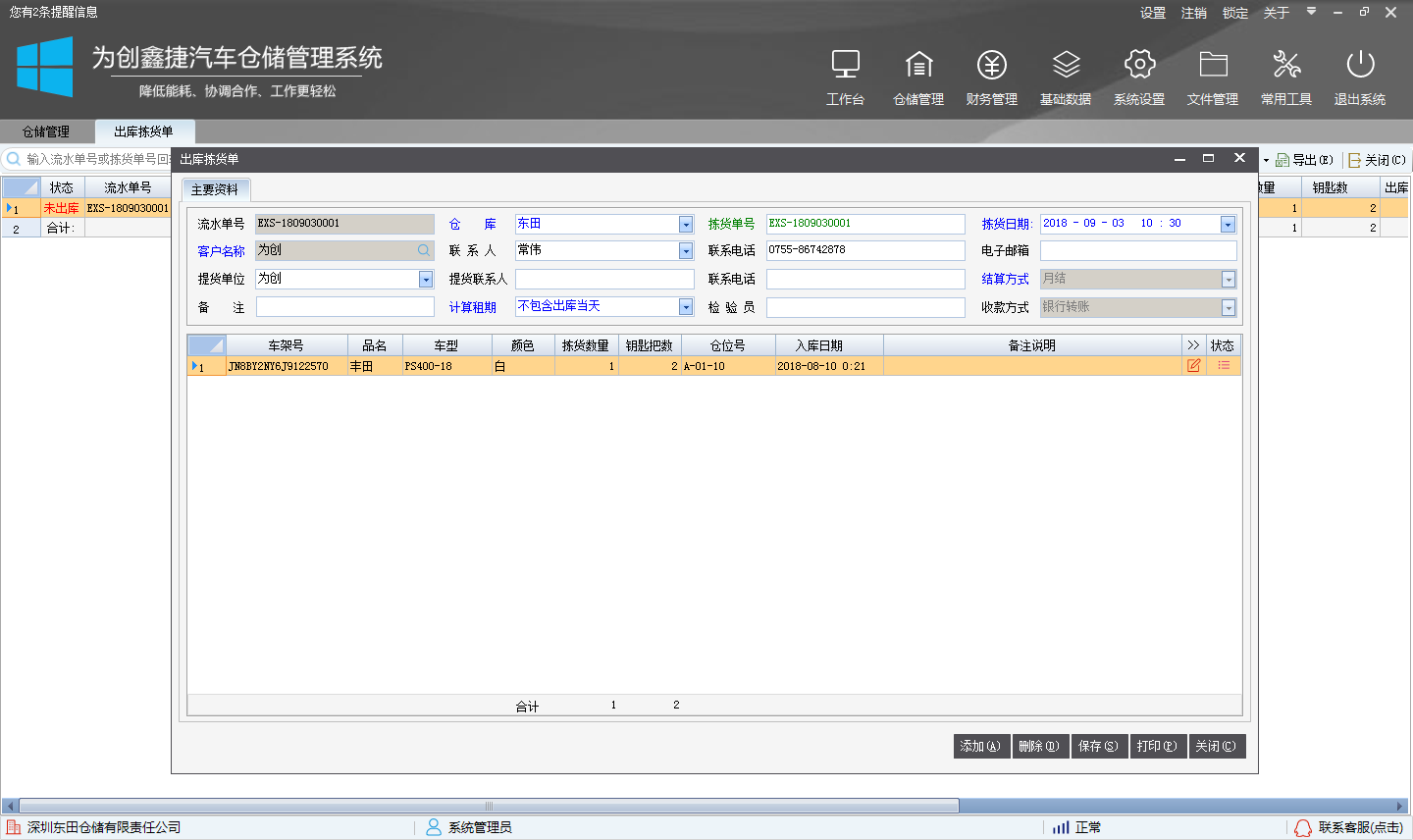Click the 添加(A) button
This screenshot has width=1413, height=840.
click(x=980, y=746)
